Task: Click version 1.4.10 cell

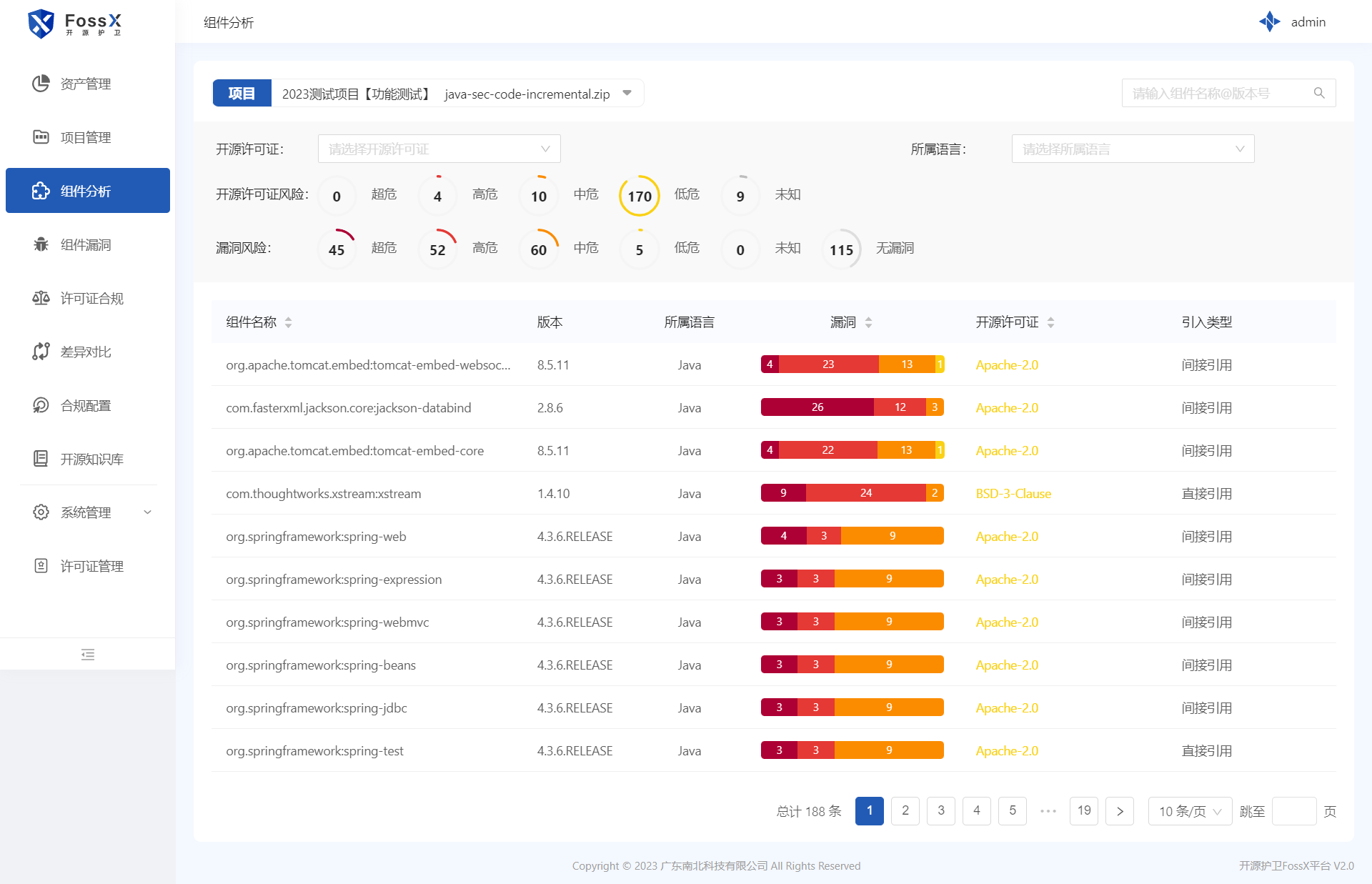Action: click(x=554, y=493)
